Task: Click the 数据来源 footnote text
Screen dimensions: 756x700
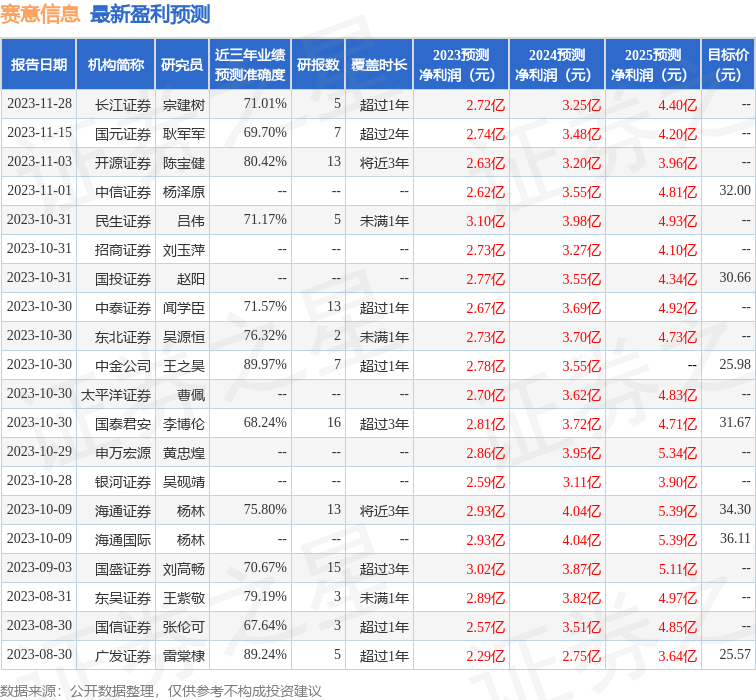Action: point(161,691)
